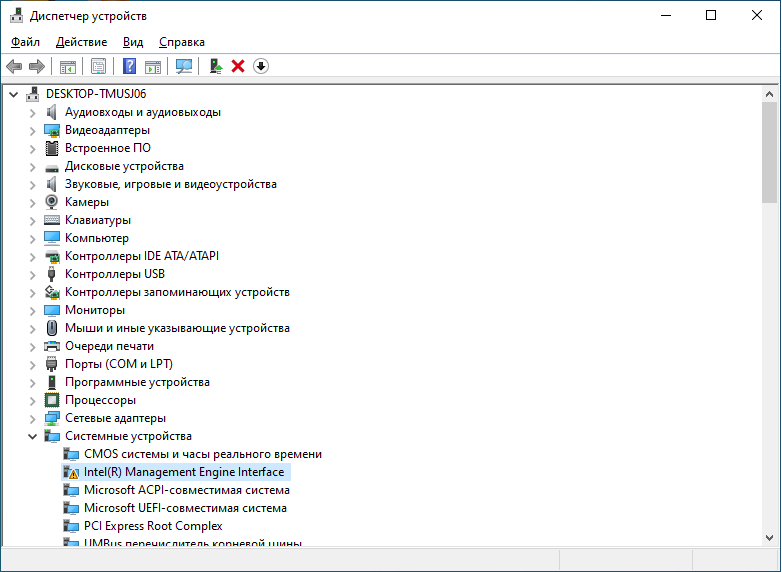
Task: Click the processor icon beside Процессоры
Action: (x=51, y=400)
